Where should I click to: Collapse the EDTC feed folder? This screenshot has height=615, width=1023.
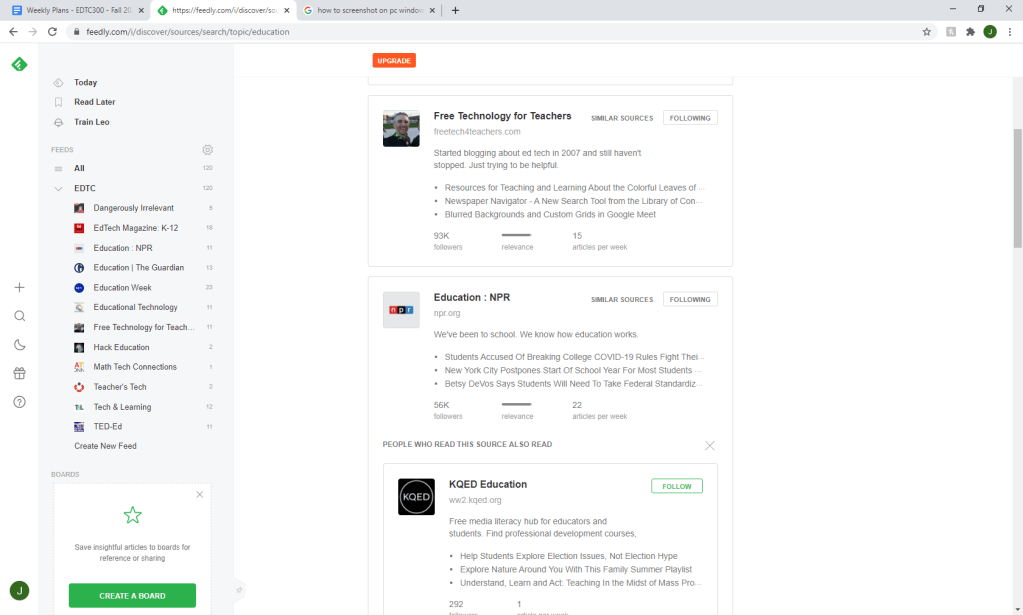pyautogui.click(x=58, y=188)
